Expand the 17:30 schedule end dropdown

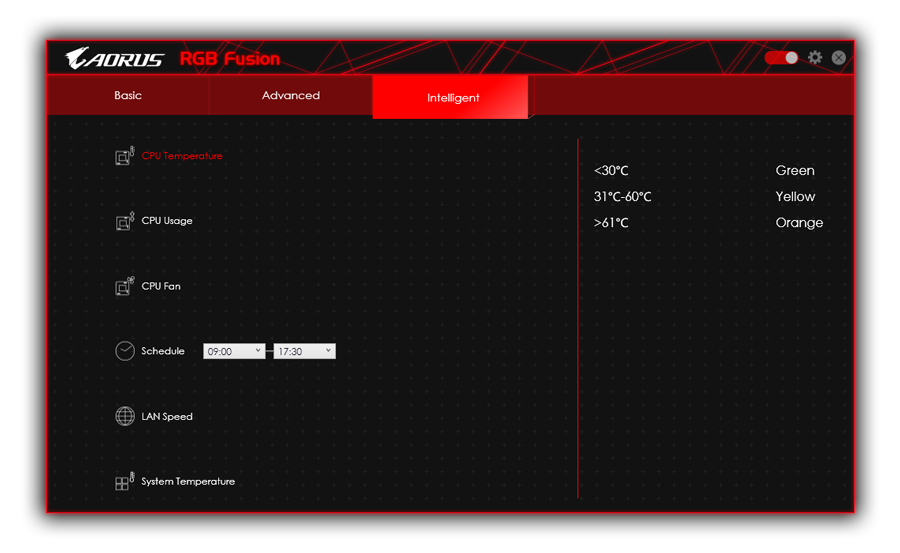(304, 351)
